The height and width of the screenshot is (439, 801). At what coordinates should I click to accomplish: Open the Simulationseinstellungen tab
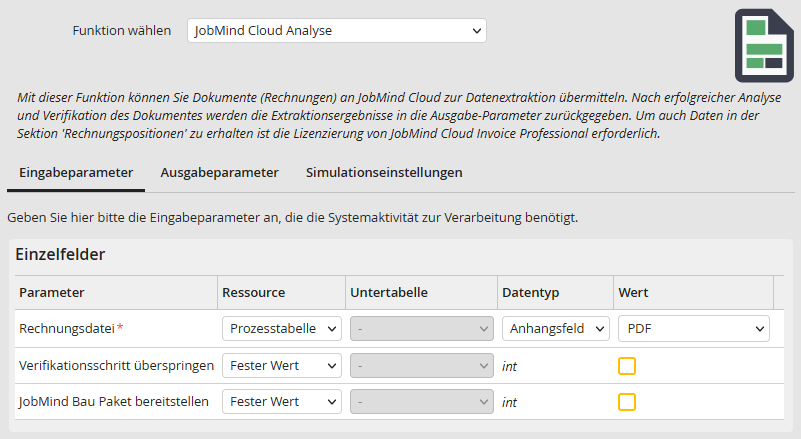tap(384, 172)
